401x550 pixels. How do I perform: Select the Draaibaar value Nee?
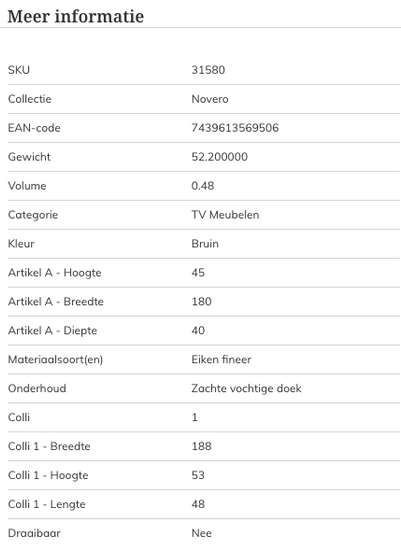click(x=201, y=533)
